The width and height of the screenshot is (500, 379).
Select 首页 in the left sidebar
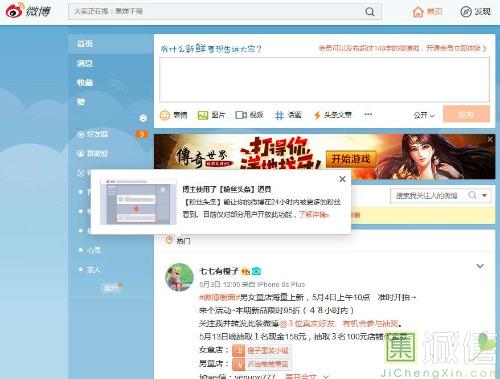click(110, 44)
